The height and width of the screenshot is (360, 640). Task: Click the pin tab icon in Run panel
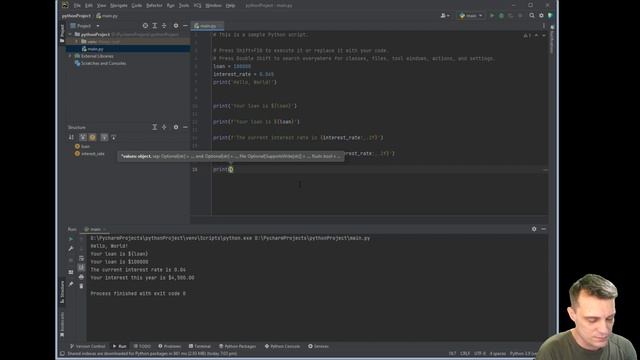pos(71,284)
